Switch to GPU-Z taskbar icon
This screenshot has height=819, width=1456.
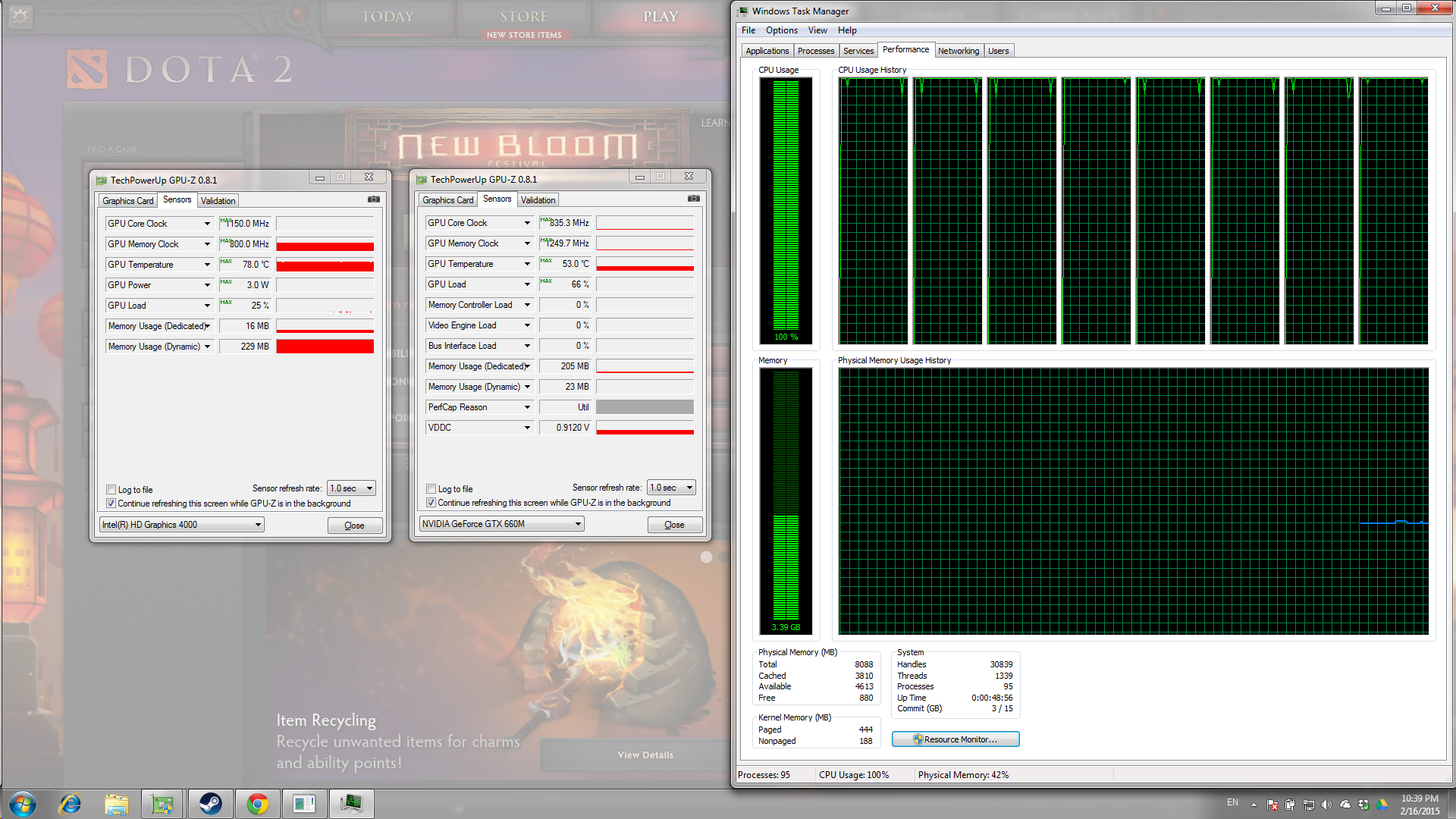click(163, 804)
